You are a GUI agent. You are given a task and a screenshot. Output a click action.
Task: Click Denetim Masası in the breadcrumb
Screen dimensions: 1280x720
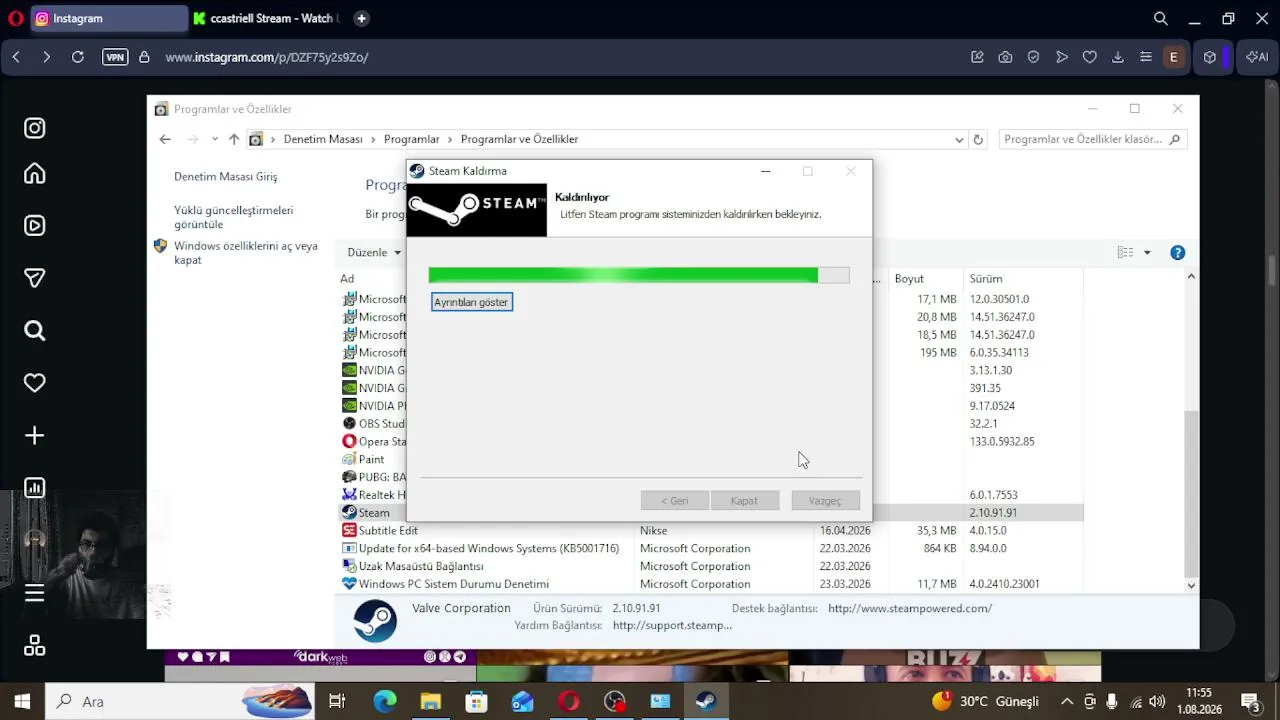click(x=323, y=139)
